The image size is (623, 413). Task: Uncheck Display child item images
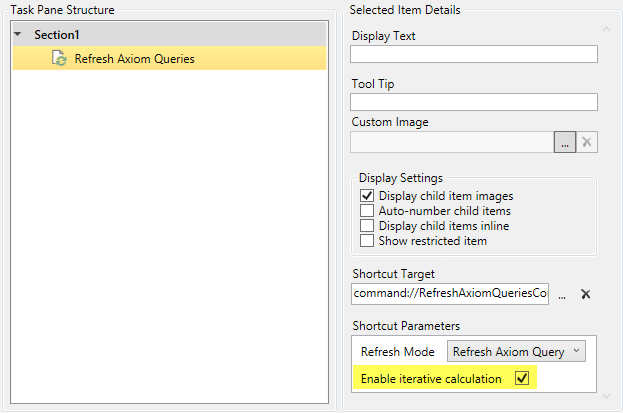[x=367, y=196]
